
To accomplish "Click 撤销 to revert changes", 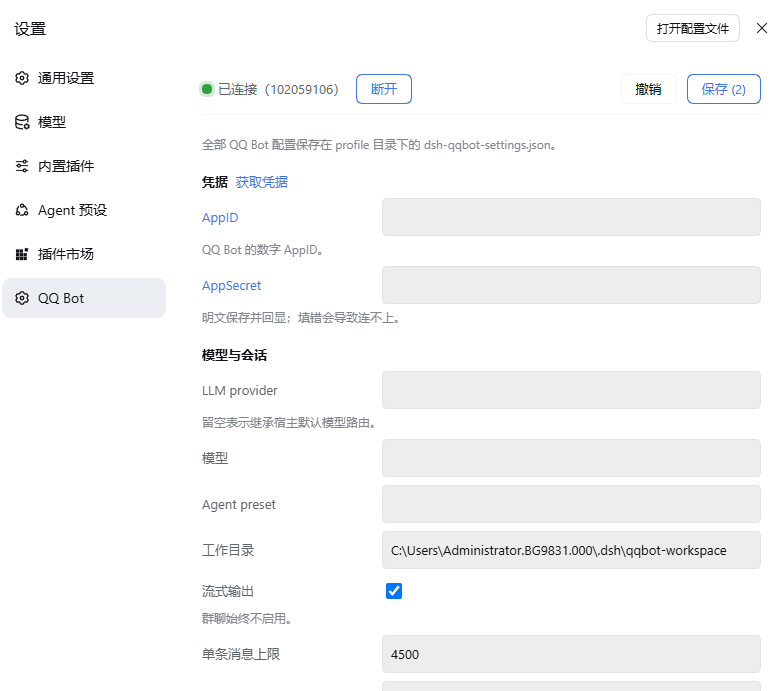I will (648, 89).
